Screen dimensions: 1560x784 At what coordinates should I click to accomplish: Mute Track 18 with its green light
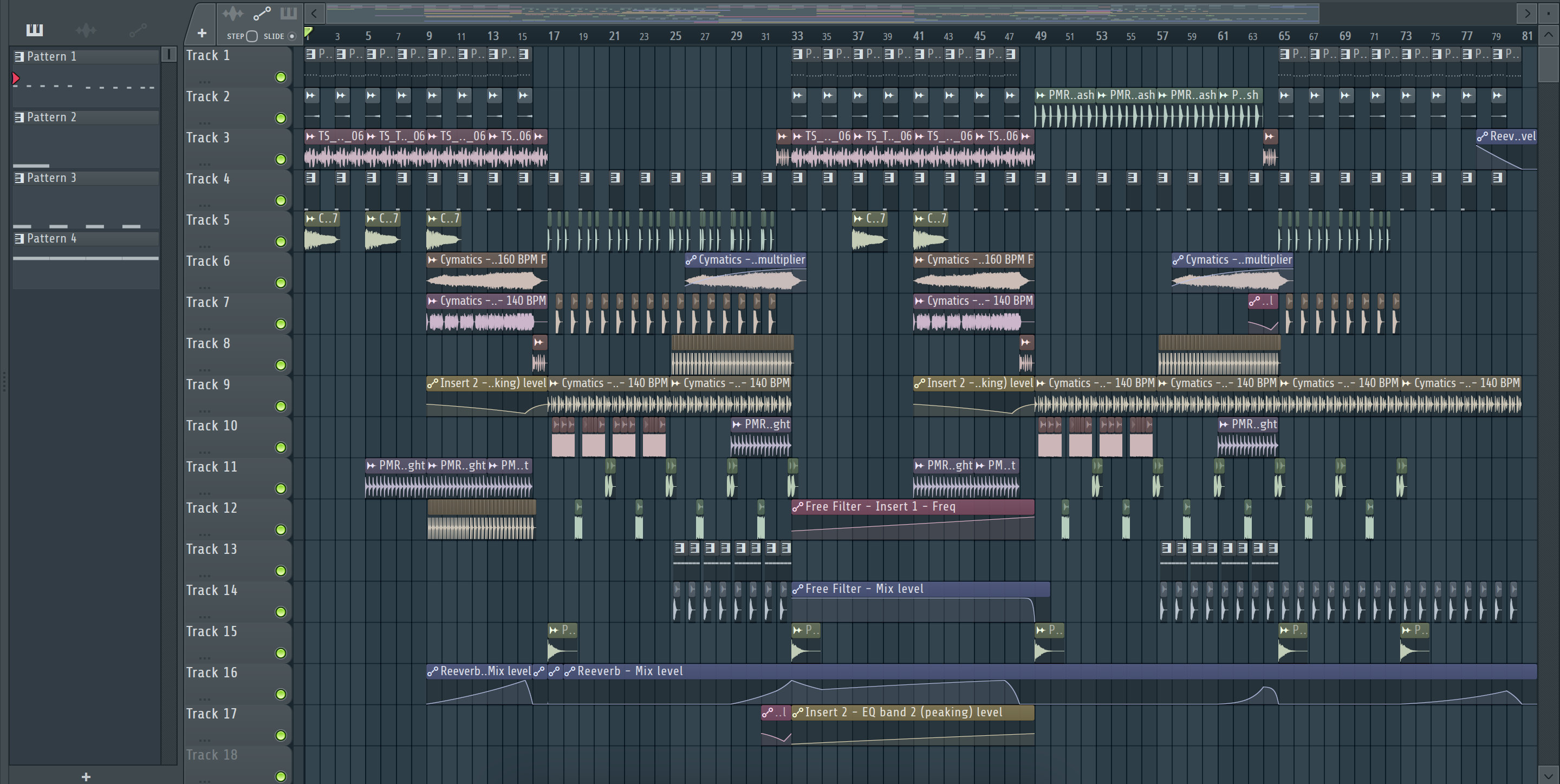pyautogui.click(x=281, y=776)
